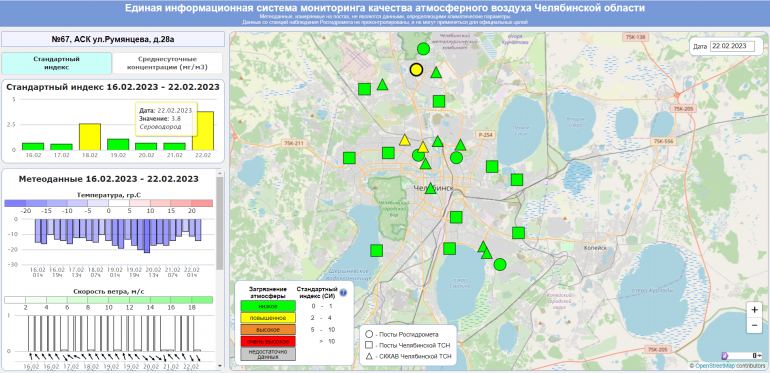Click the yellow circle station marker with black outline
Viewport: 770px width, 373px height.
[x=416, y=70]
